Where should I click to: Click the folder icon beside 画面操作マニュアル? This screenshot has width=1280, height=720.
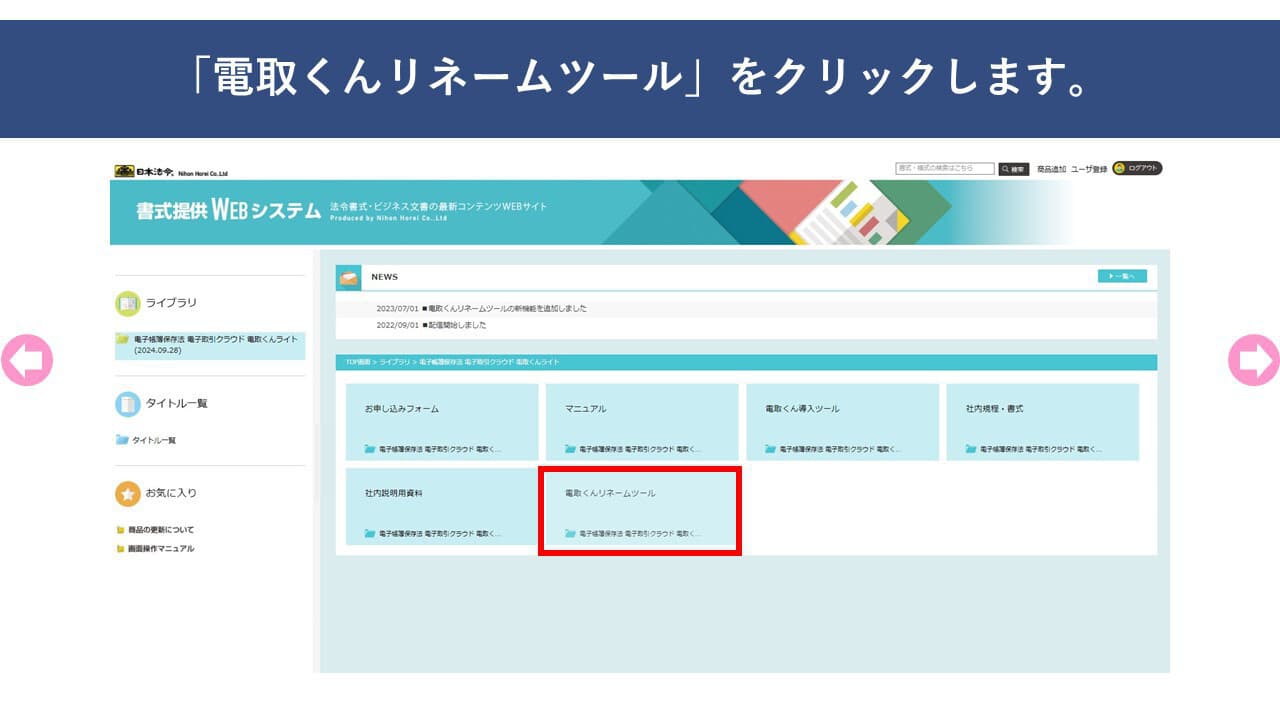[x=121, y=549]
